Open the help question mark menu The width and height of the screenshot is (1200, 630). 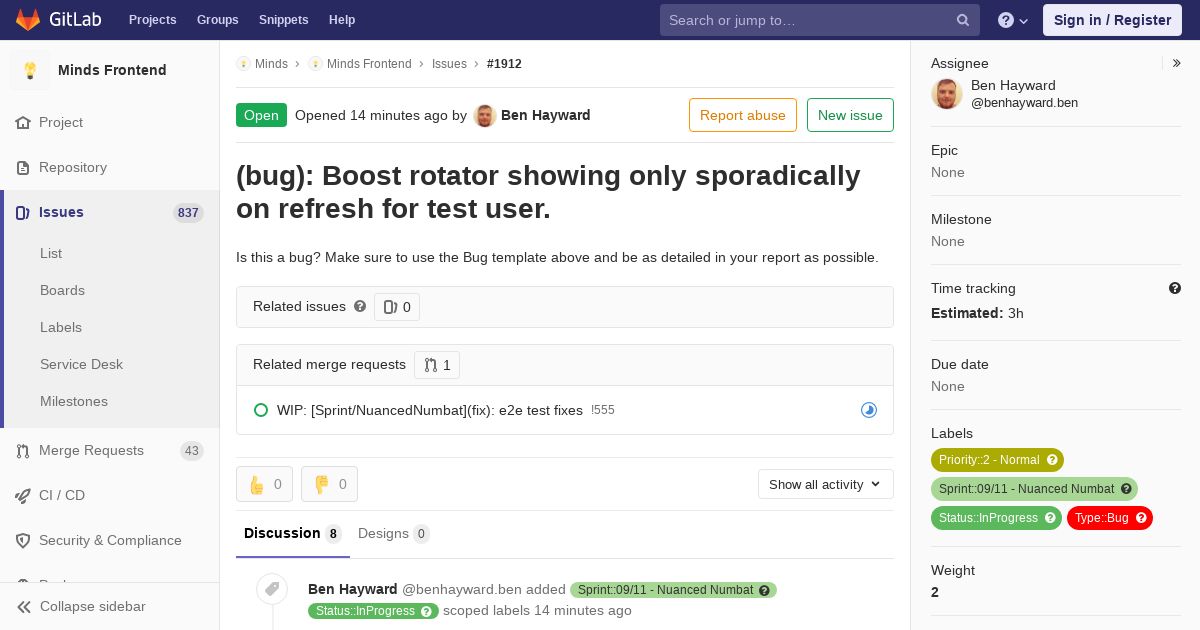[1013, 20]
